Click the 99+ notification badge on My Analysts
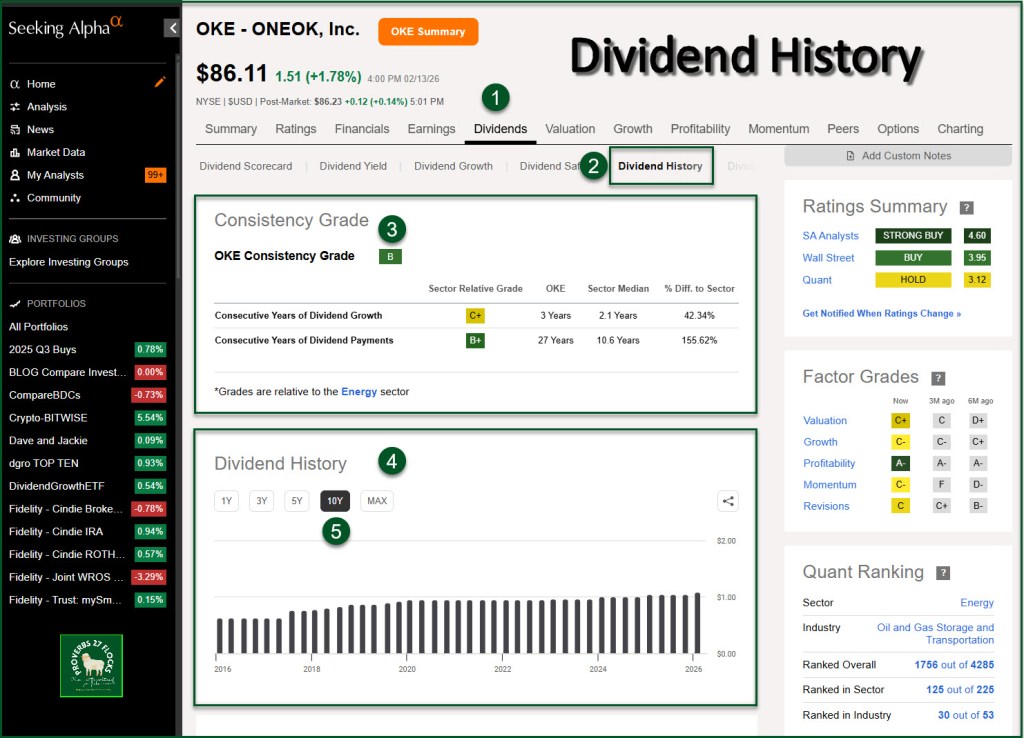Image resolution: width=1024 pixels, height=738 pixels. click(155, 175)
